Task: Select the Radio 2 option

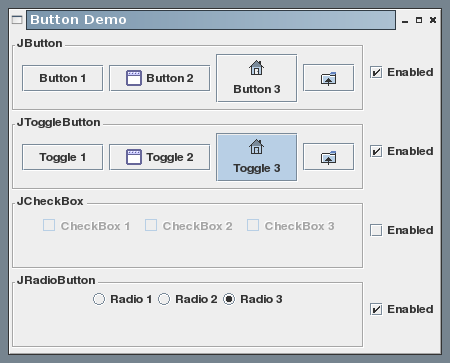Action: (x=164, y=299)
